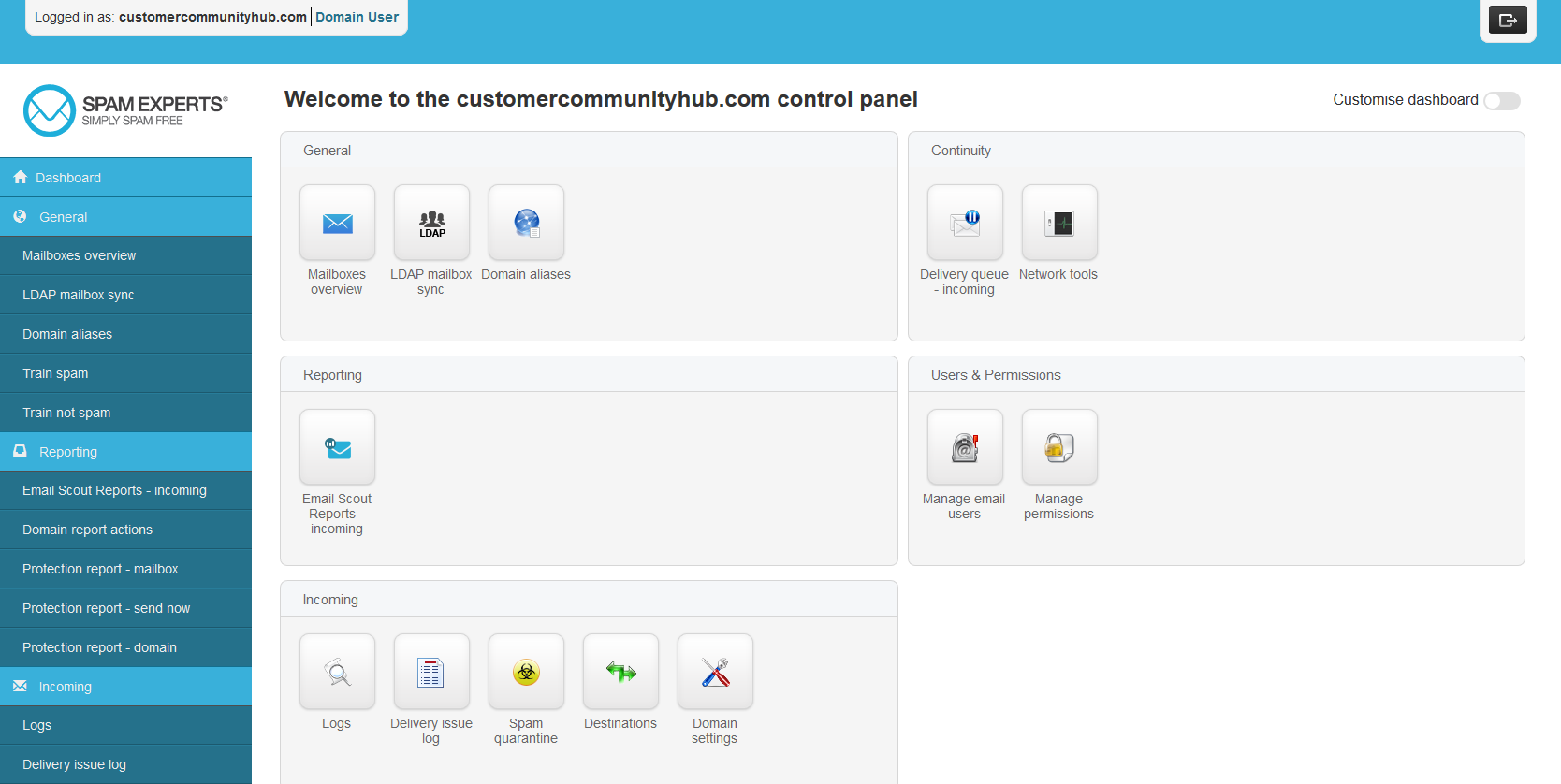Select Train spam in the sidebar
Viewport: 1561px width, 784px height.
pyautogui.click(x=55, y=373)
